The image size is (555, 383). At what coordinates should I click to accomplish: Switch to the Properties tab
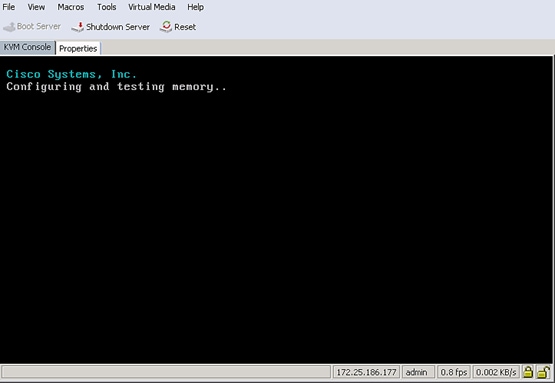click(x=78, y=48)
